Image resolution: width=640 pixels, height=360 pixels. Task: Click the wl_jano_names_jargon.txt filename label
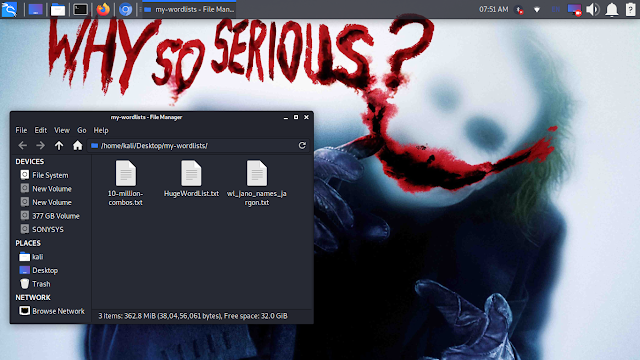tap(257, 198)
